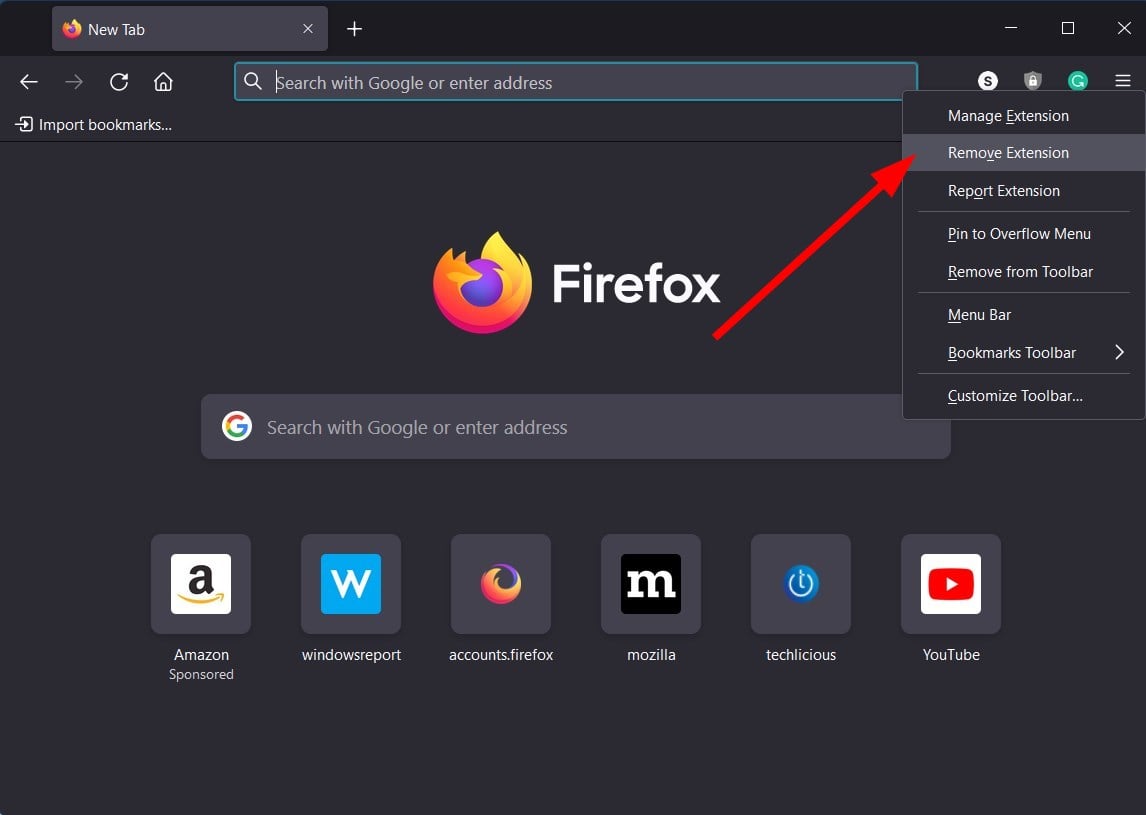Open the techlicious shortcut tile
The image size is (1146, 815).
800,584
